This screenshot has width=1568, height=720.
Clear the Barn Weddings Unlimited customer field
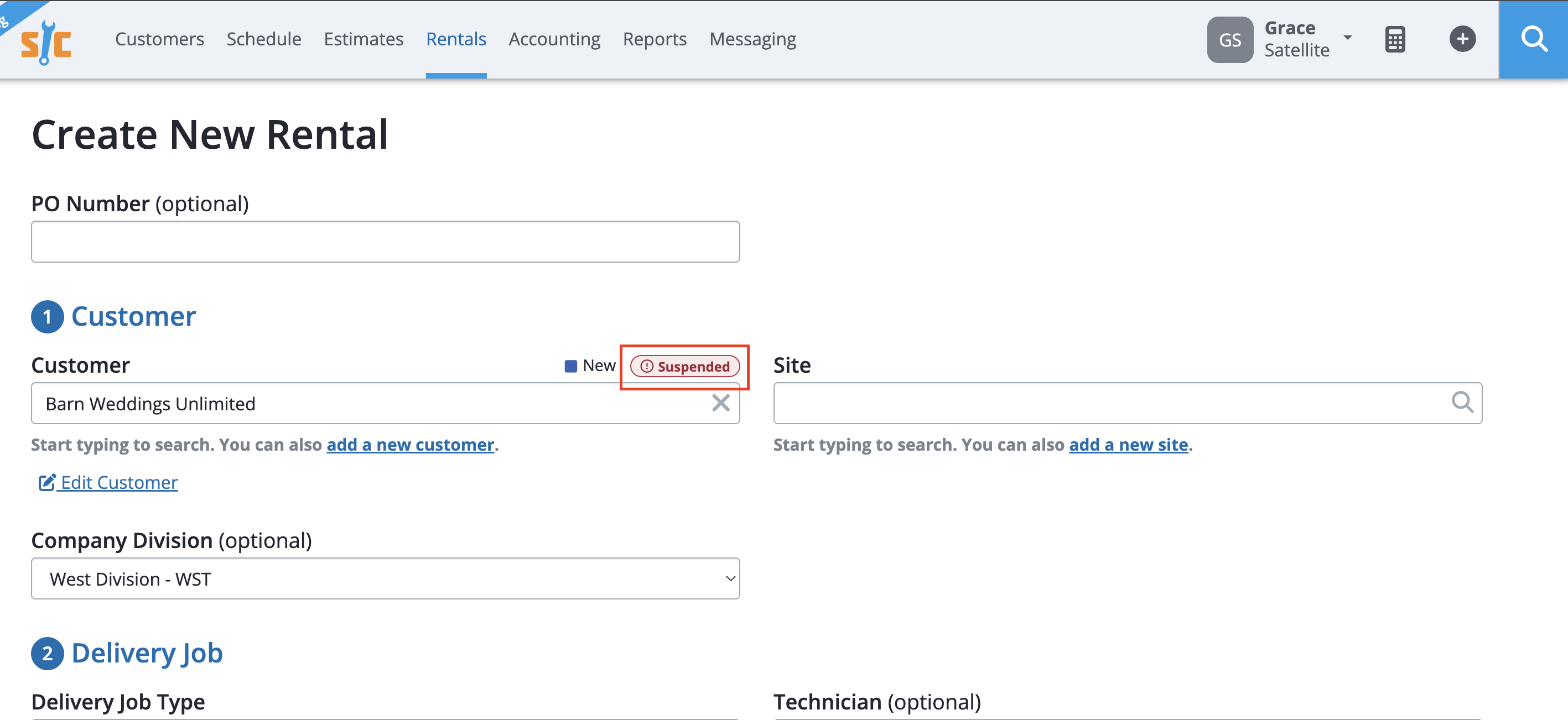click(x=721, y=403)
